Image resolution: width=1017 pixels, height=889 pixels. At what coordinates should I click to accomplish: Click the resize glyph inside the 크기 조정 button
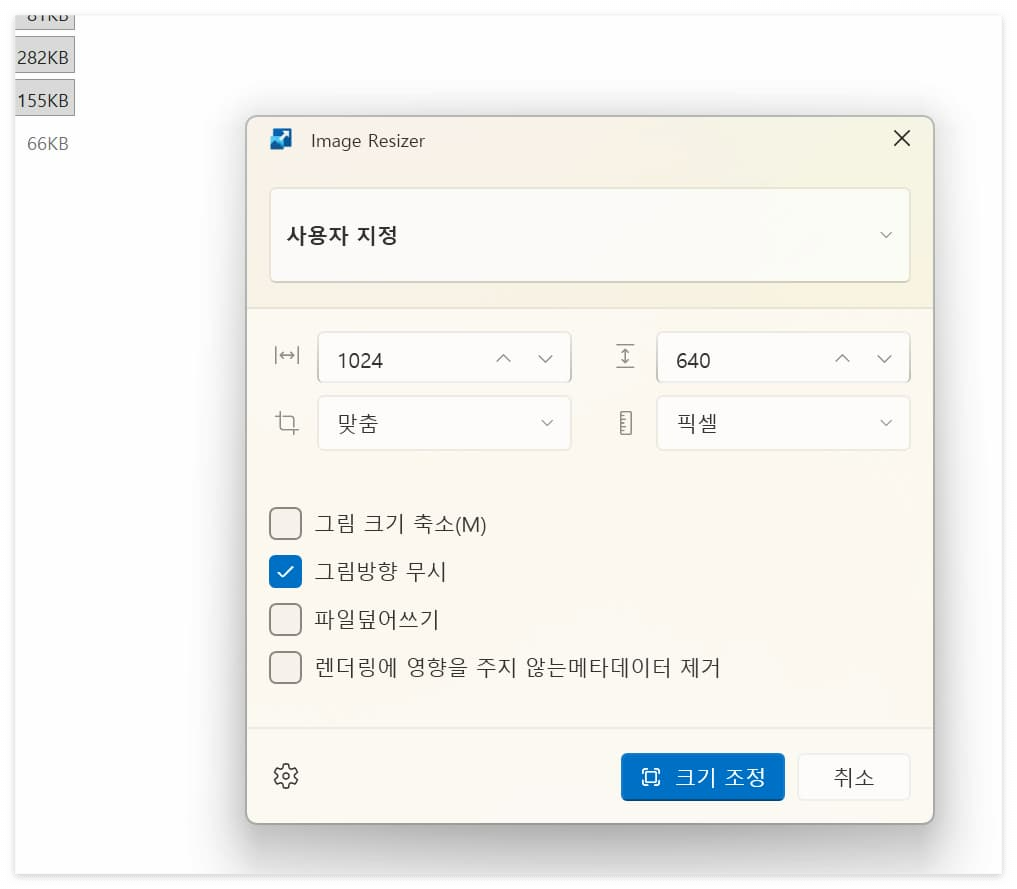tap(652, 777)
